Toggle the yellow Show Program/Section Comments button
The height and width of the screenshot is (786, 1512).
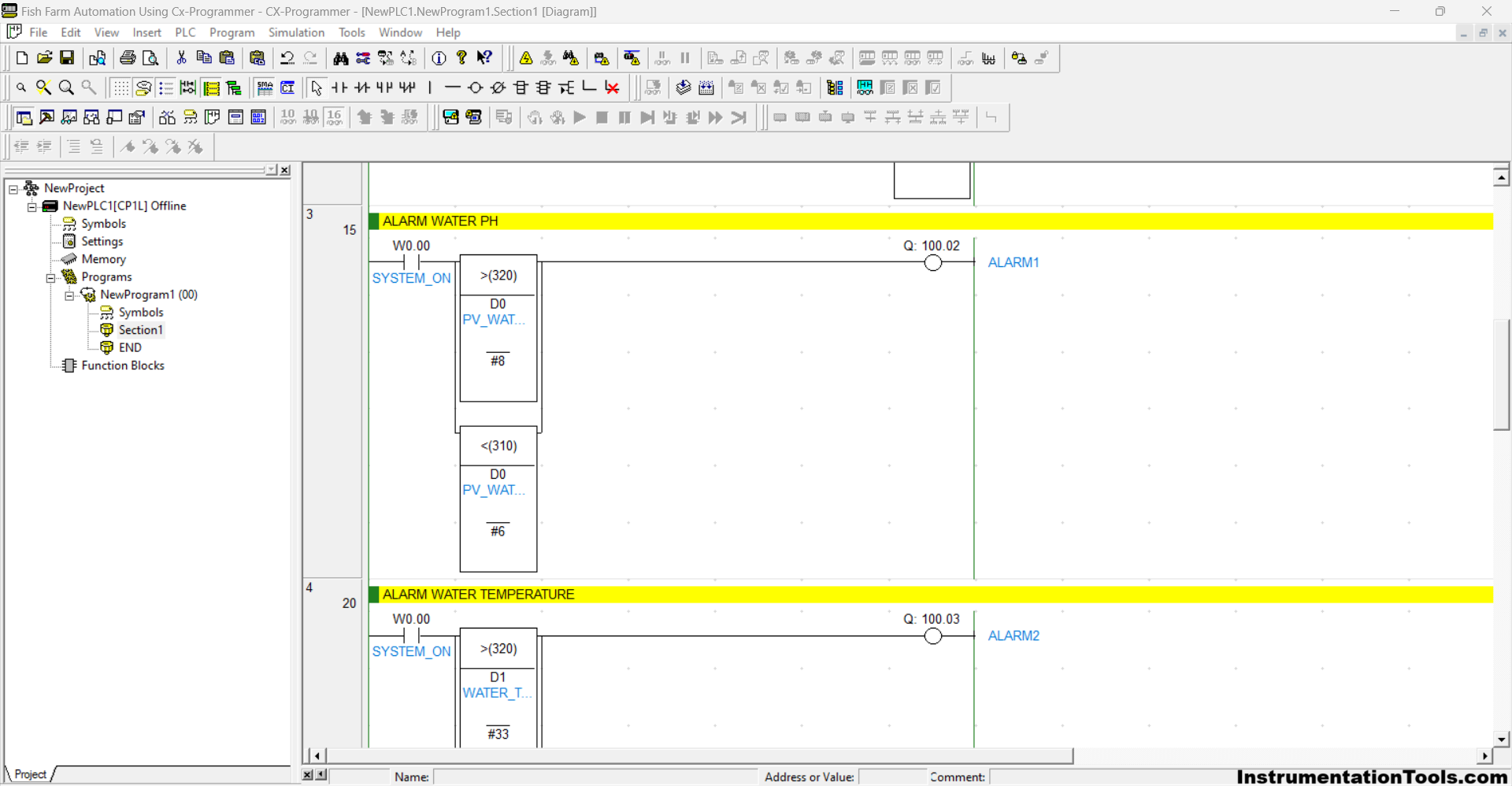pos(212,87)
